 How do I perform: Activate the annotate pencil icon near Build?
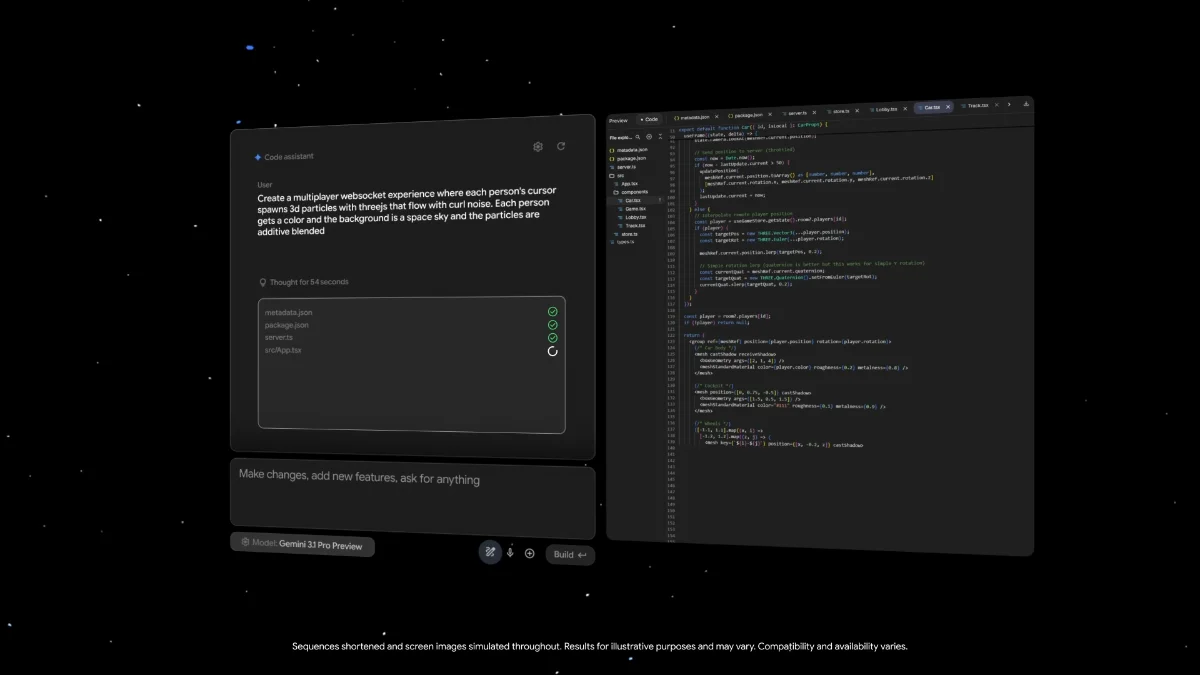pos(490,552)
